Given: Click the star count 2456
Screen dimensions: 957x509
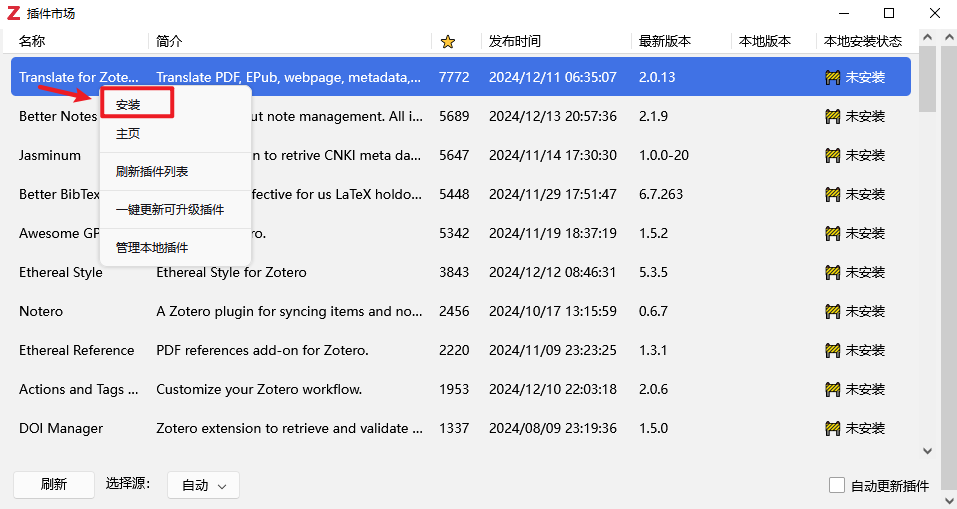Looking at the screenshot, I should (x=454, y=311).
